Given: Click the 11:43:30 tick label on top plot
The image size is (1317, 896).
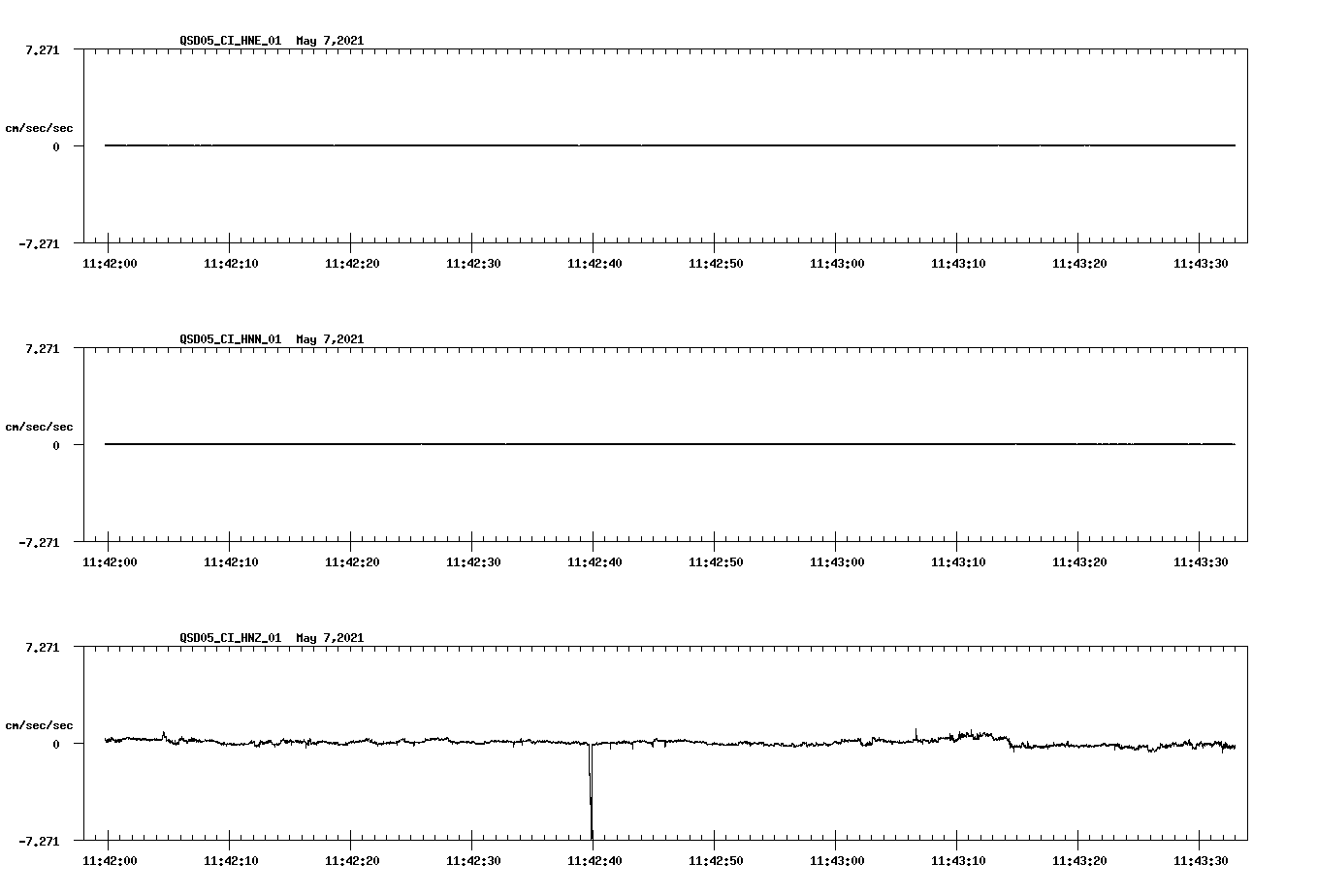Looking at the screenshot, I should pyautogui.click(x=1201, y=261).
